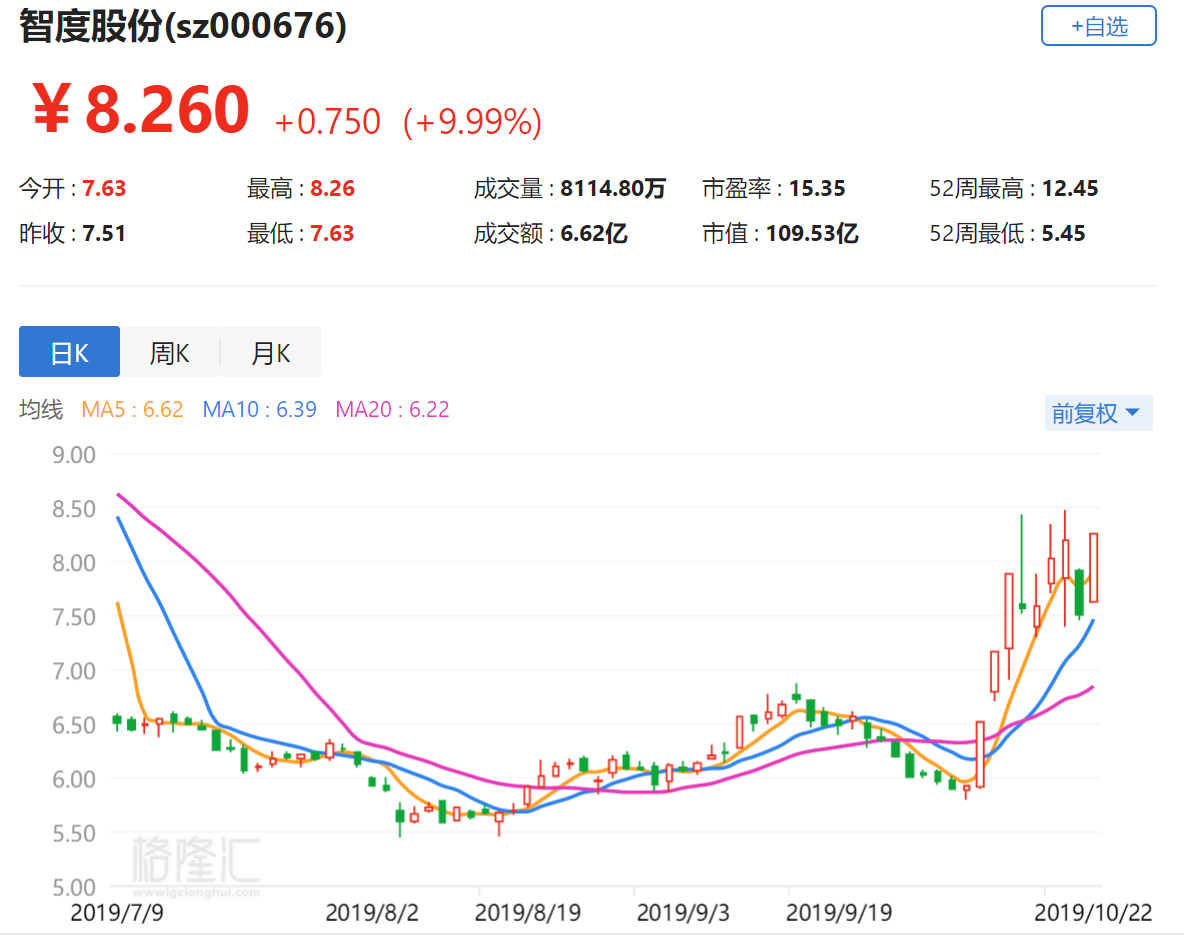
Task: Click the change percent (+9.99%)
Action: pos(473,122)
